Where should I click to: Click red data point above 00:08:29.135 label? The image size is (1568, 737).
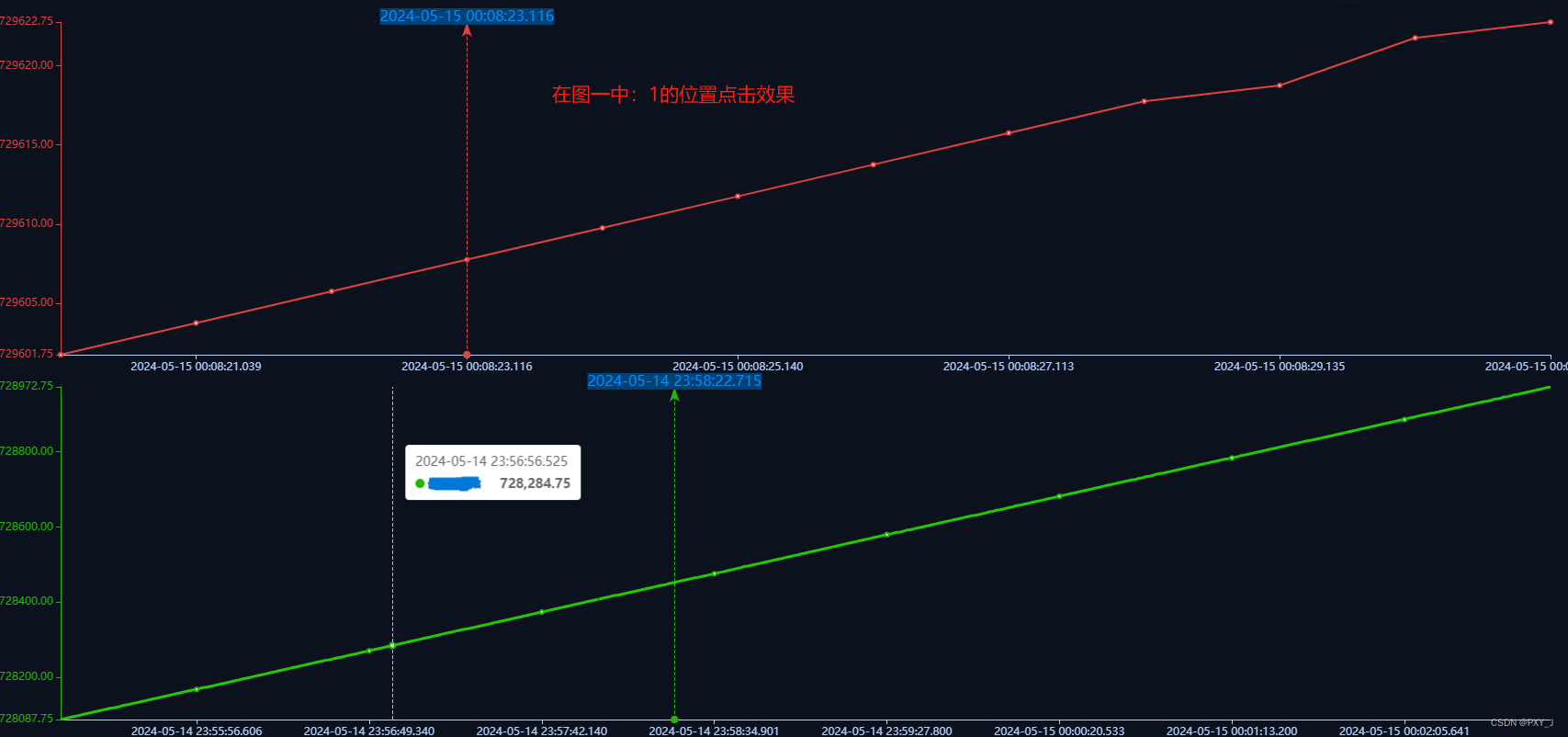1280,85
